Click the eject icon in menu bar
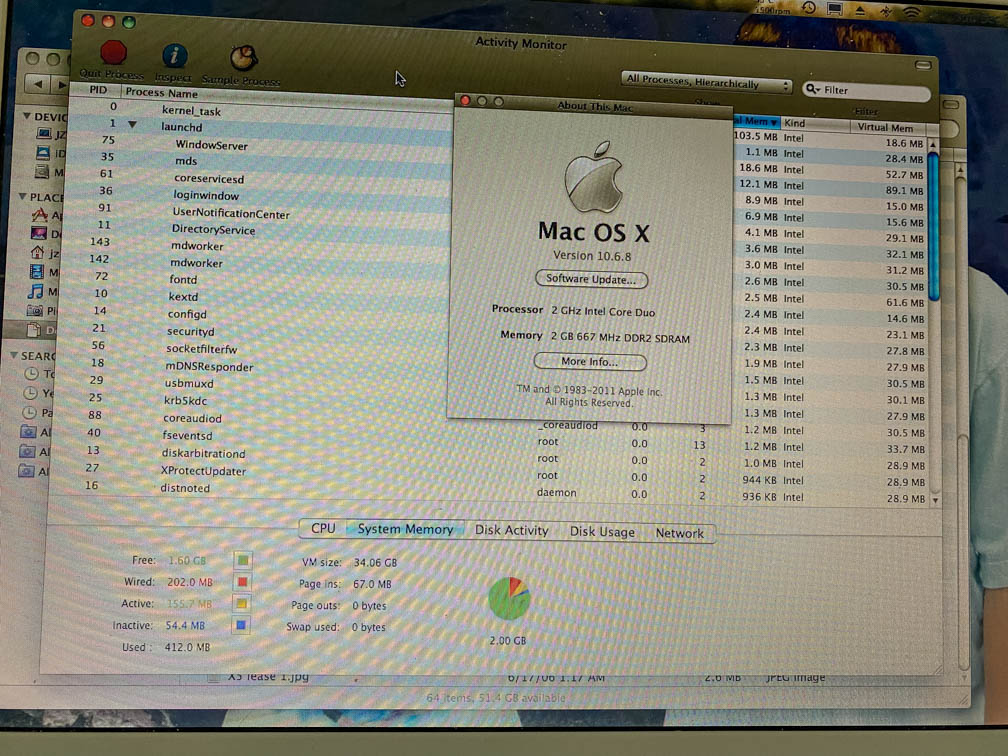Screen dimensions: 1008x756 860,10
